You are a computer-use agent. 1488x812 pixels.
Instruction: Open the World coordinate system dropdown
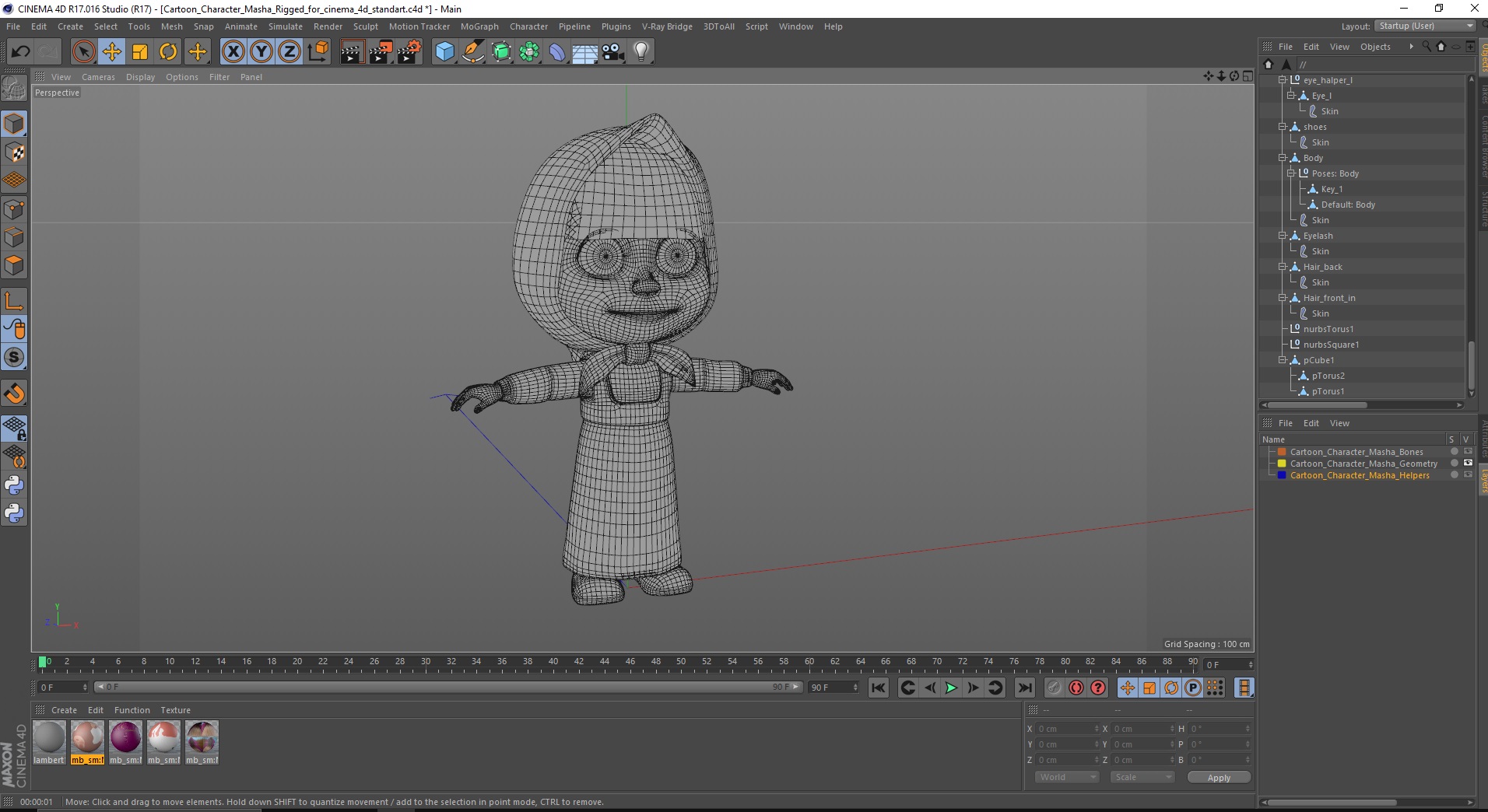tap(1066, 777)
